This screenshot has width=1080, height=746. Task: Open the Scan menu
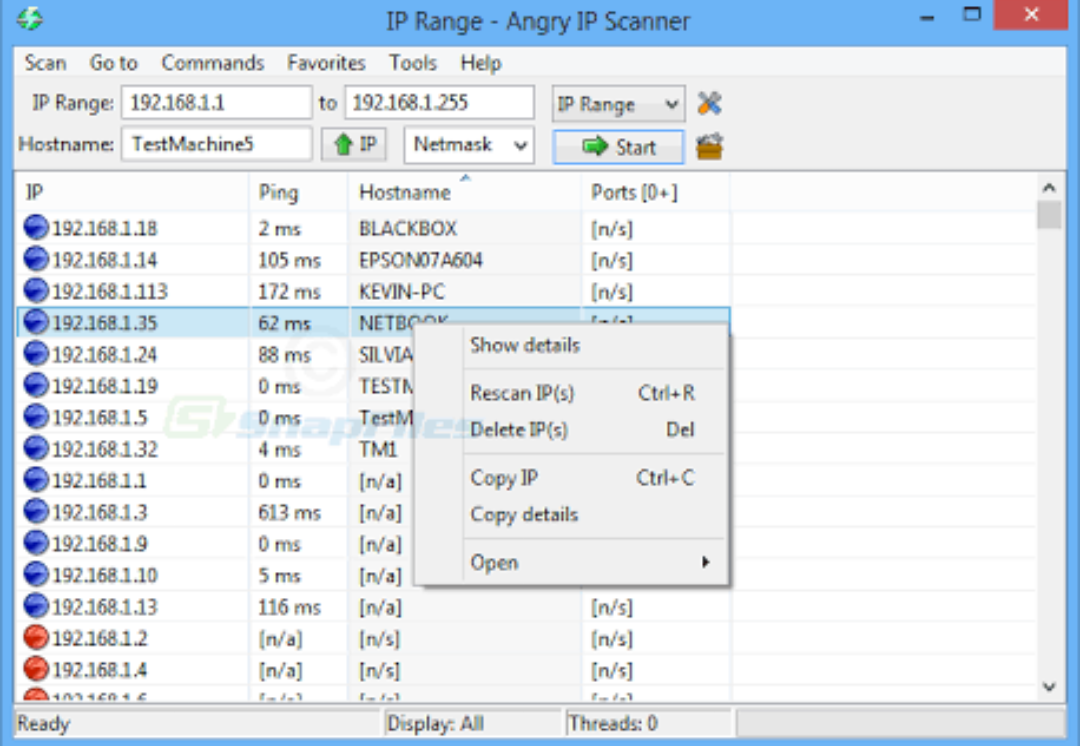45,63
